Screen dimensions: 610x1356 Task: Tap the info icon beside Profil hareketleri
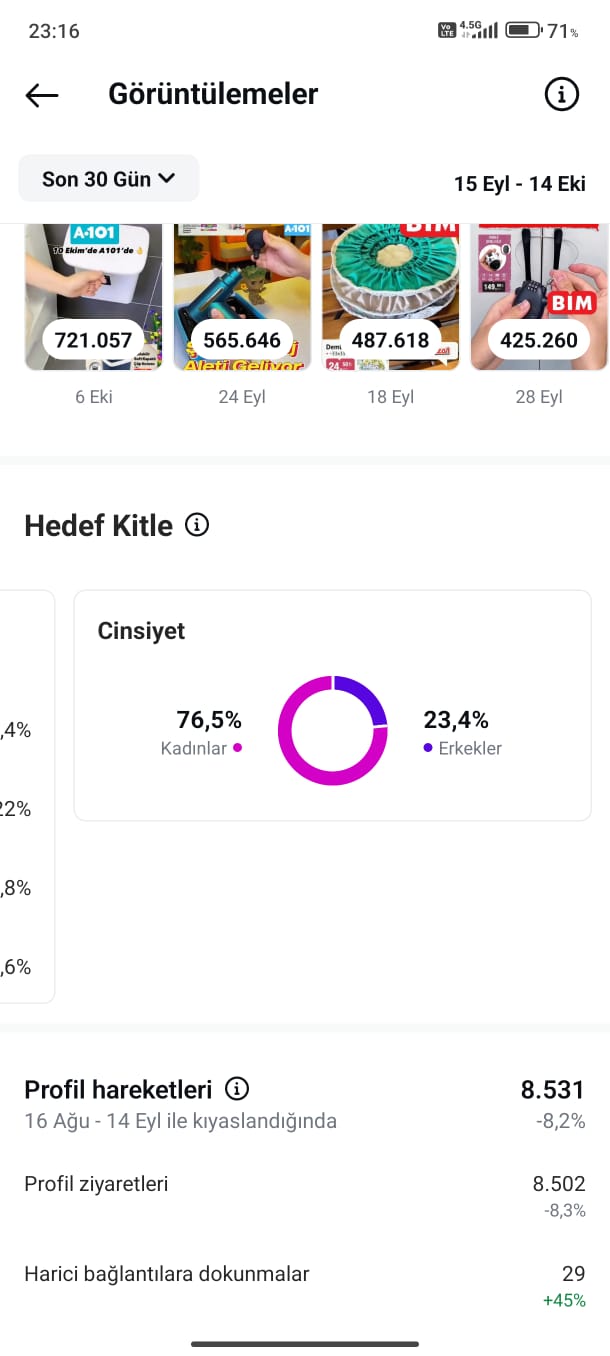point(237,1089)
